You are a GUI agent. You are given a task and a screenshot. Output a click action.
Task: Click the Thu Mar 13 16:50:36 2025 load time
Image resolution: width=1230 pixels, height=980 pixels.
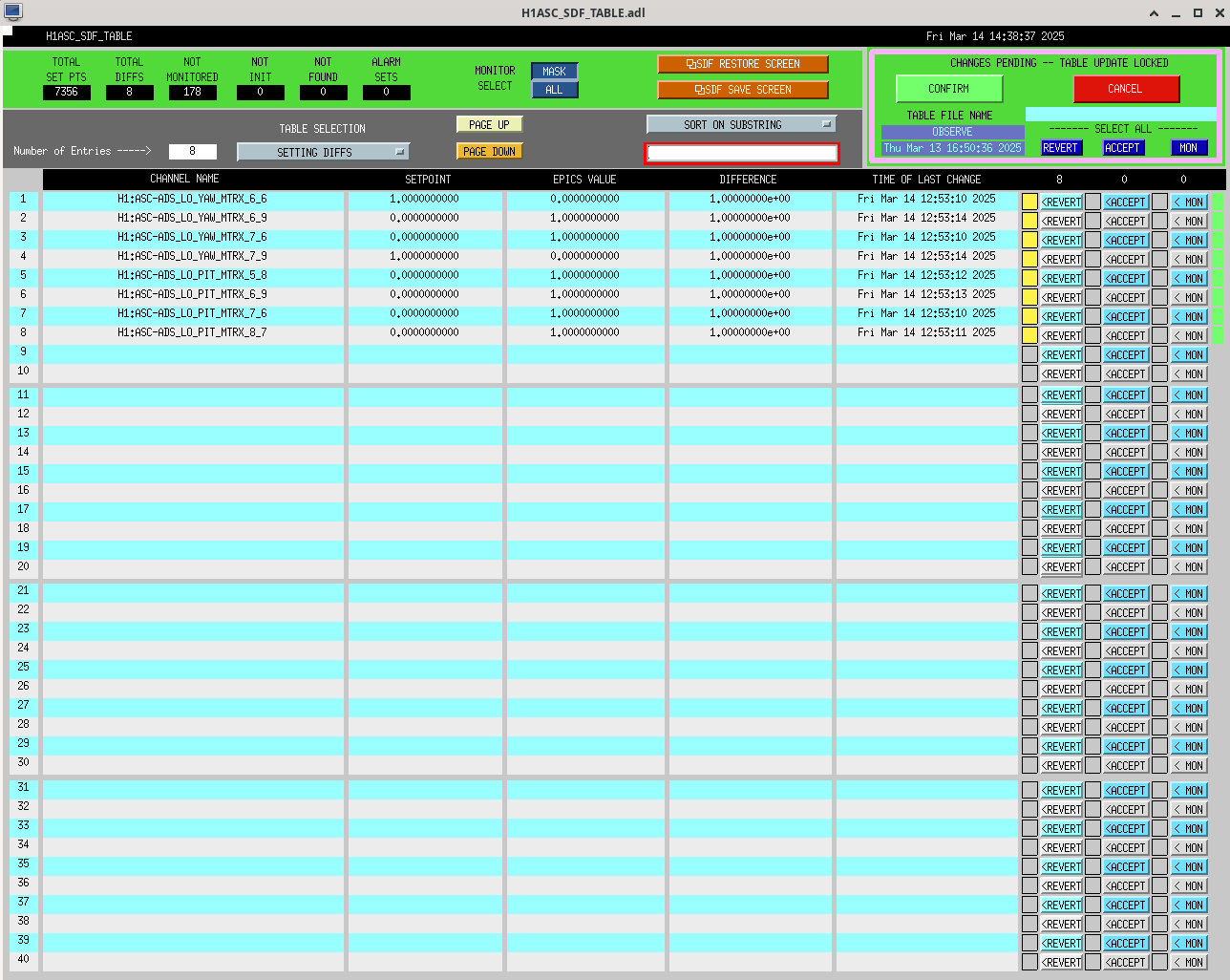pos(952,148)
